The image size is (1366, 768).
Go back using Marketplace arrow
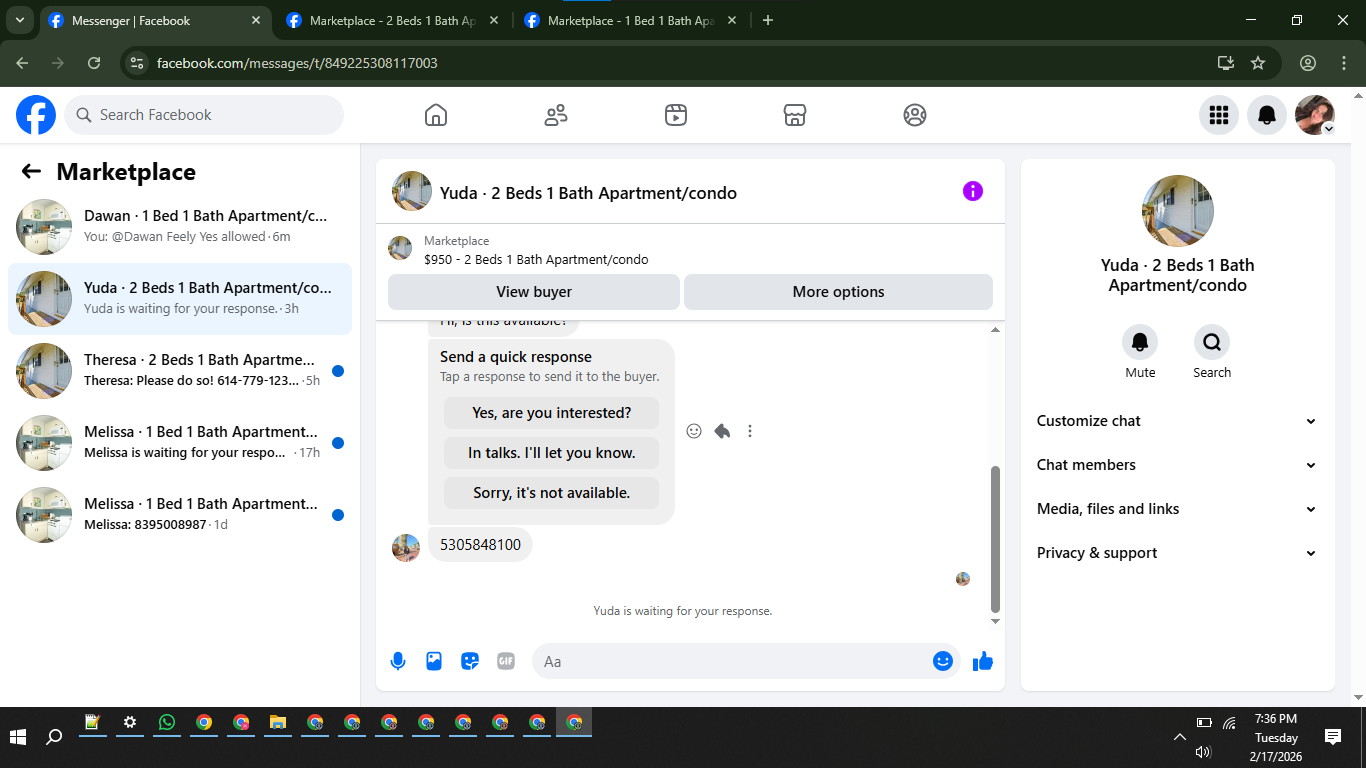click(31, 172)
